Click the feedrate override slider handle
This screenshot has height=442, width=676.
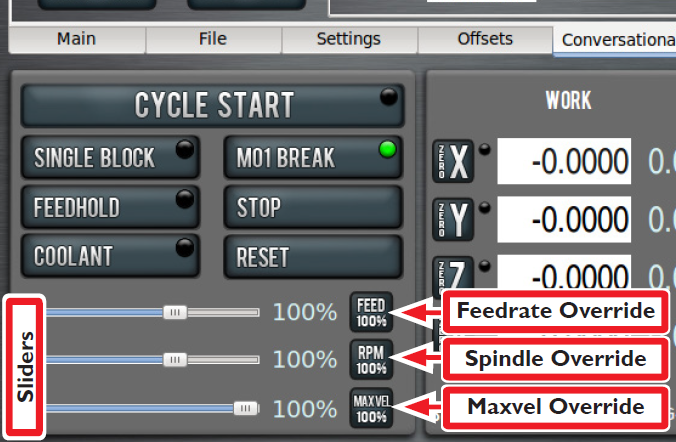coord(175,313)
